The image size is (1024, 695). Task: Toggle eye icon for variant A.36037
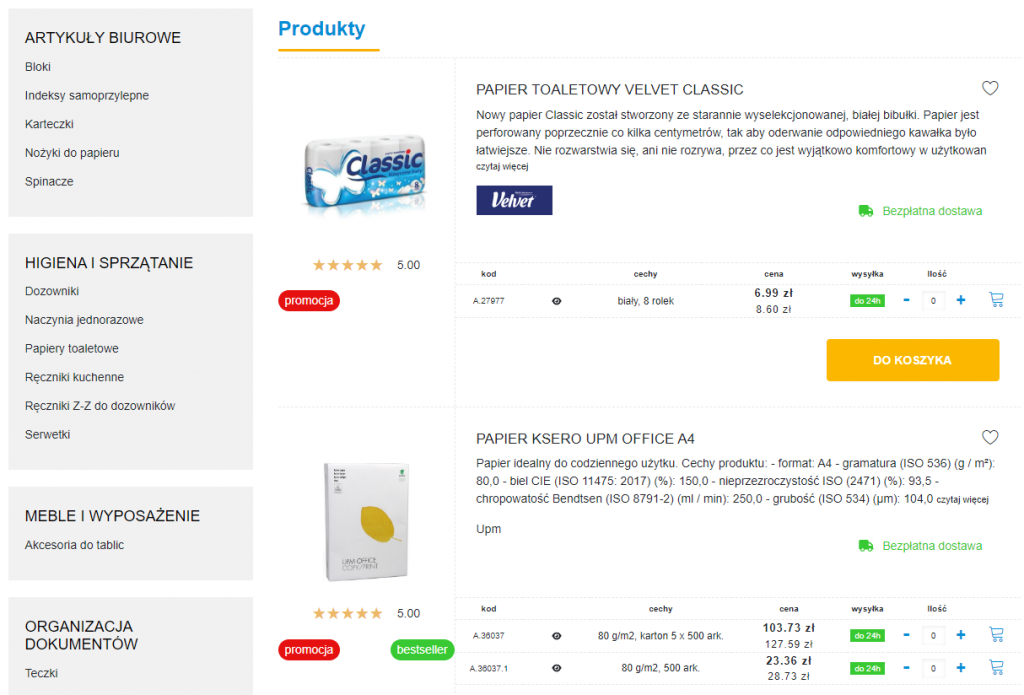tap(557, 635)
